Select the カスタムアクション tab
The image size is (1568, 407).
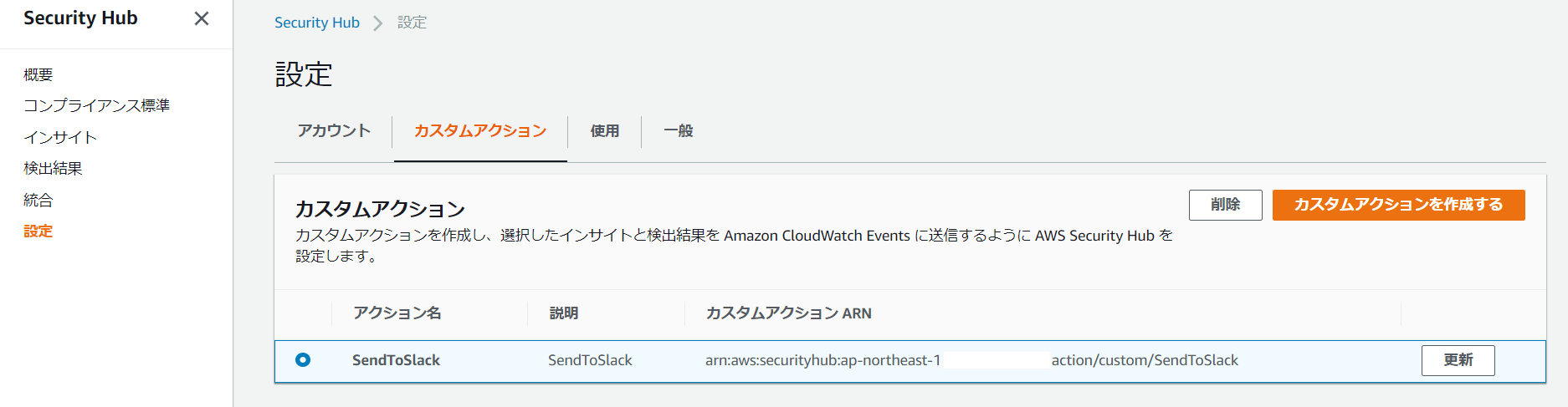(480, 130)
